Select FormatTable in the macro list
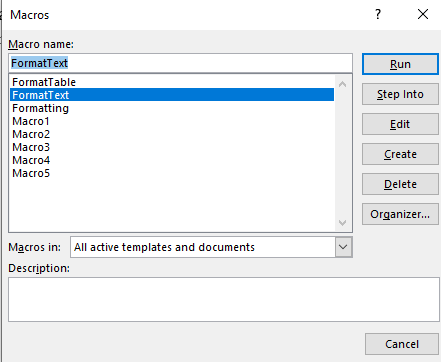Screen dimensions: 441x362 (x=172, y=82)
